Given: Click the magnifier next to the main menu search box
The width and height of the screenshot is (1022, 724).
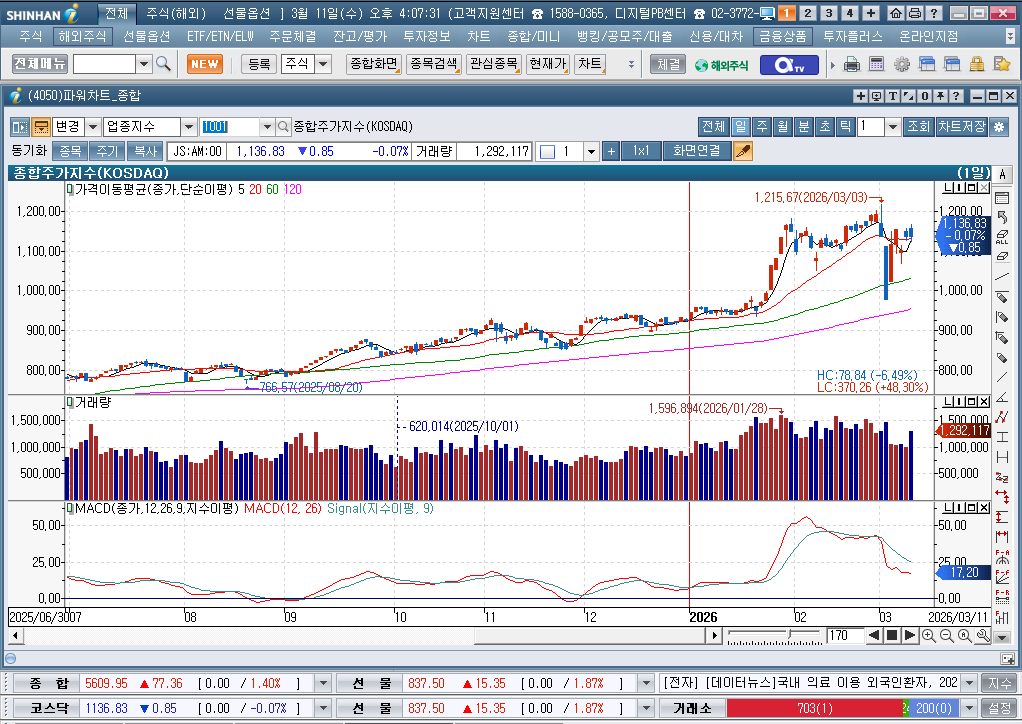Looking at the screenshot, I should (163, 64).
